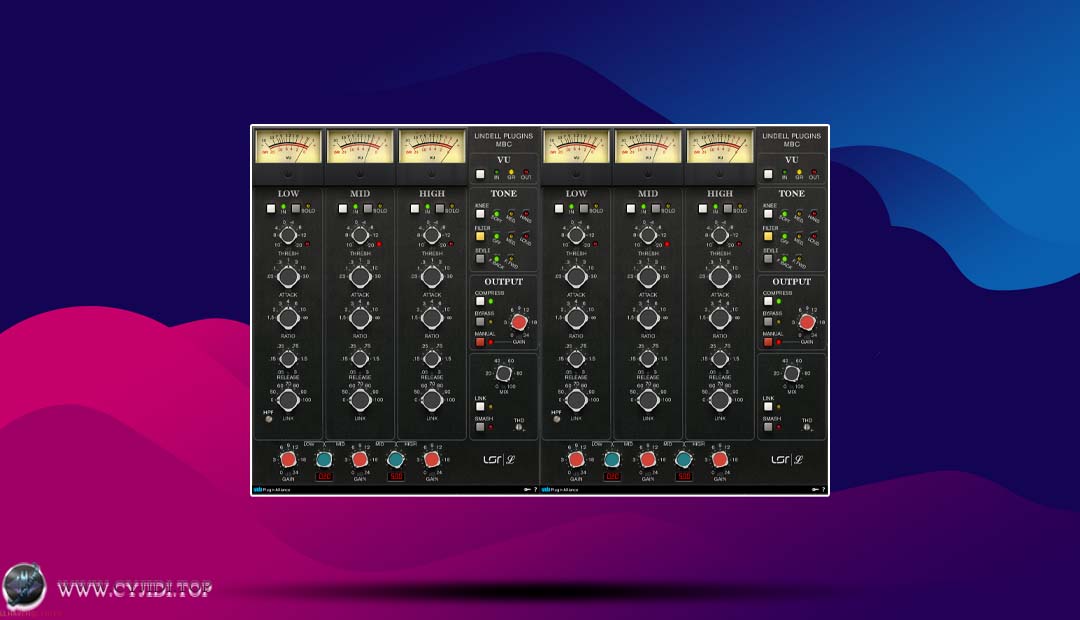
Task: Toggle LOW band IN button, left plugin
Action: (271, 208)
